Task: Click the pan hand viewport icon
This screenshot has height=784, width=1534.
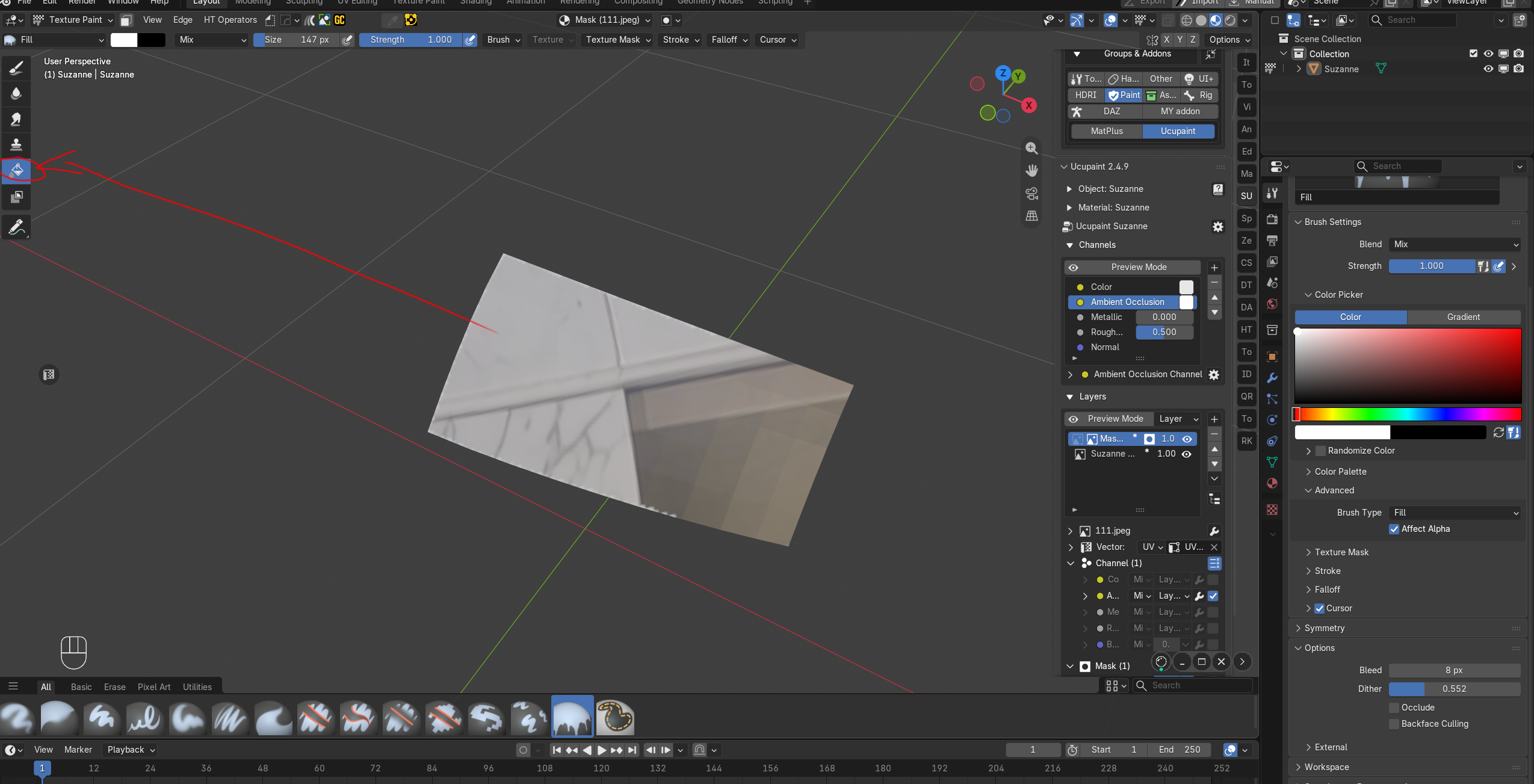Action: 1031,171
